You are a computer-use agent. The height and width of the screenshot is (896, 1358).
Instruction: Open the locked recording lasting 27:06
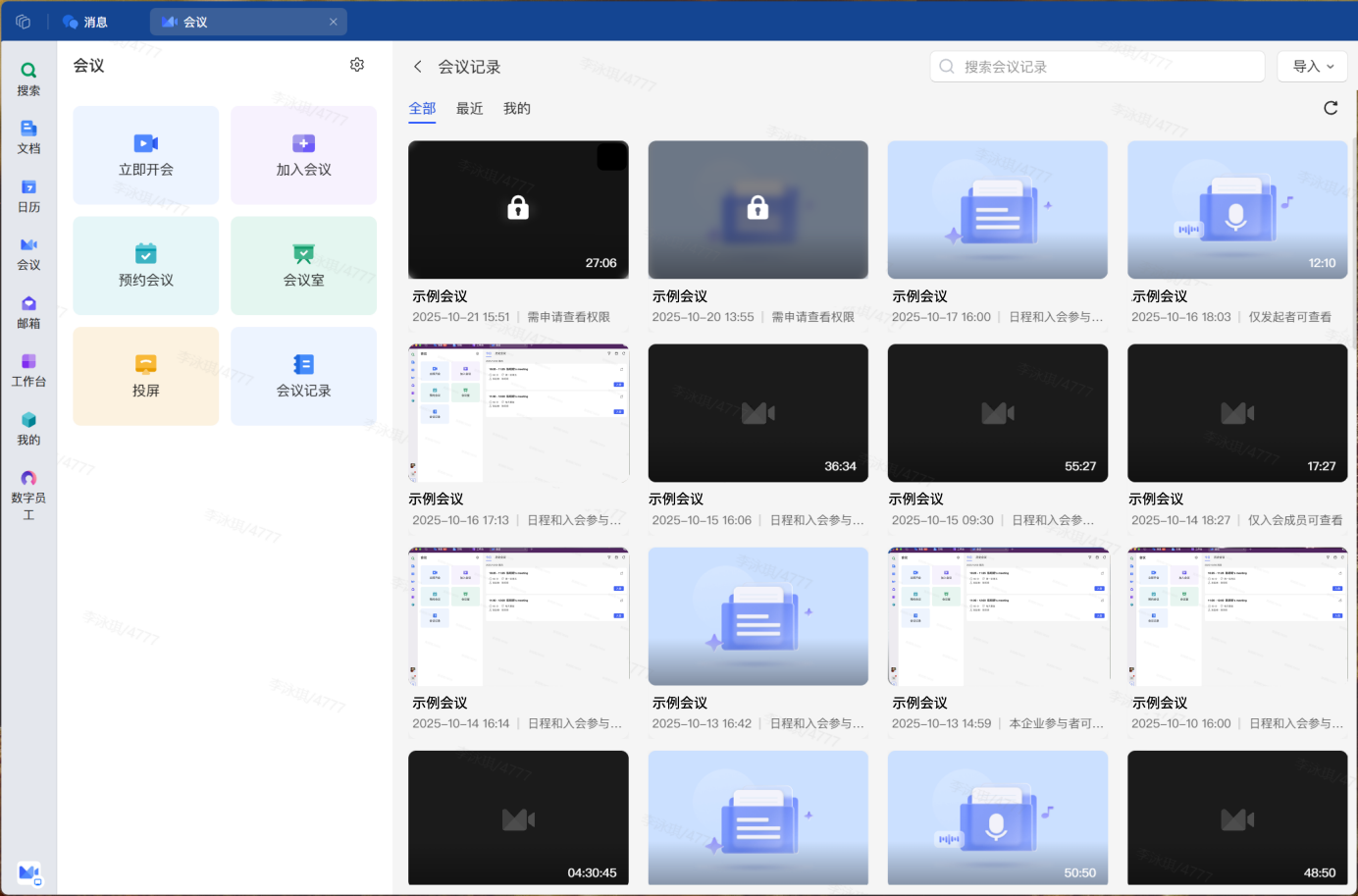tap(518, 209)
